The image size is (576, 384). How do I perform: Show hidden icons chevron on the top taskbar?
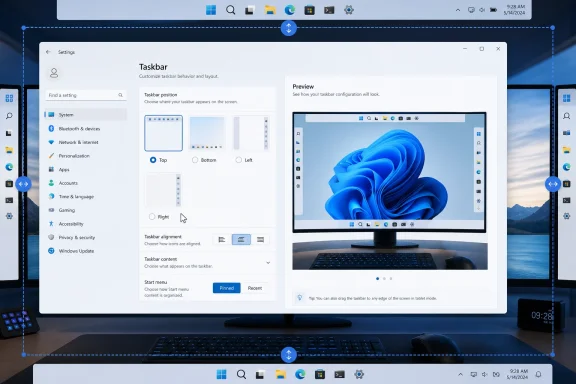point(458,10)
